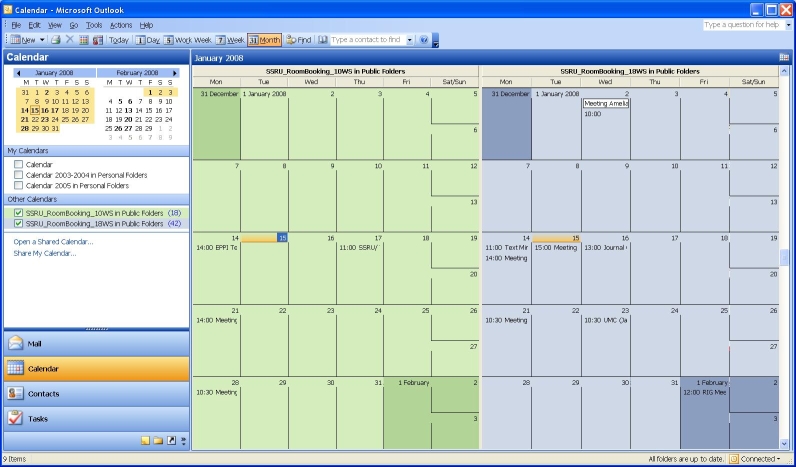The width and height of the screenshot is (796, 467).
Task: Open the Address Book icon
Action: (323, 40)
